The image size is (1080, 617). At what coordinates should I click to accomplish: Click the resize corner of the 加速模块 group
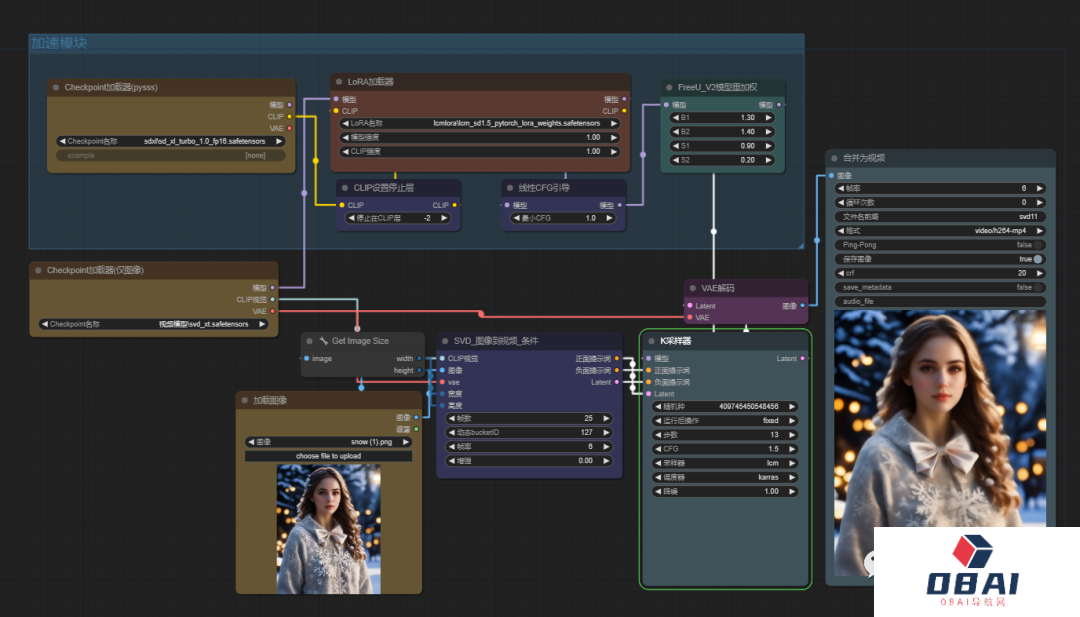pyautogui.click(x=799, y=243)
